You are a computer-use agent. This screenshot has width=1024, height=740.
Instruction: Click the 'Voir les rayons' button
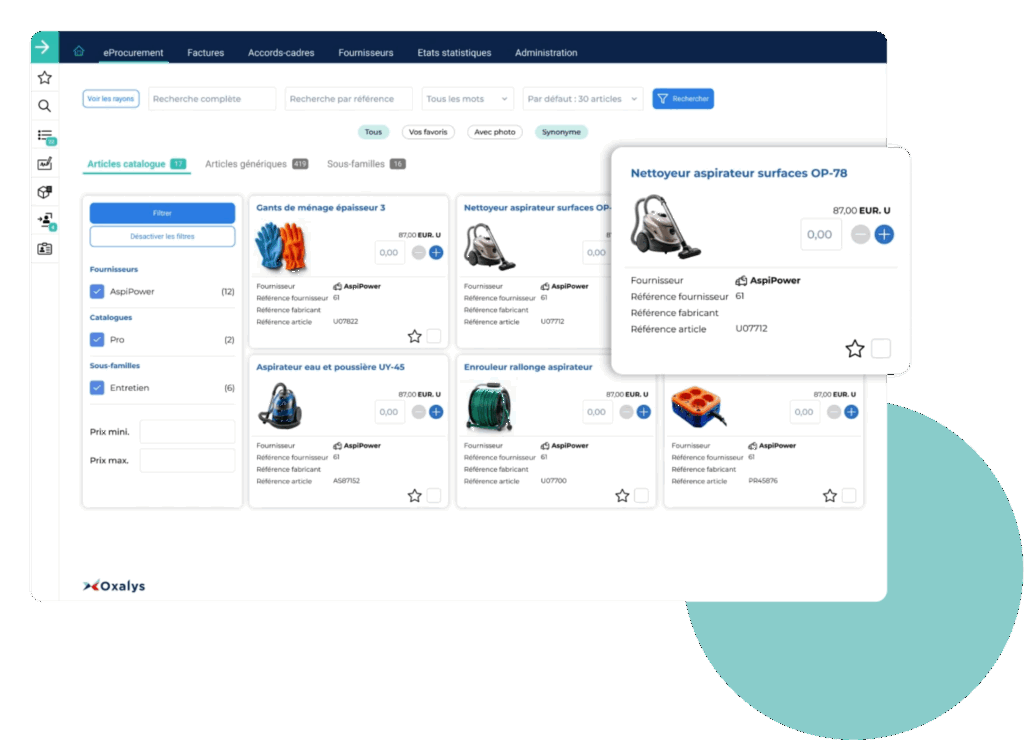(111, 99)
